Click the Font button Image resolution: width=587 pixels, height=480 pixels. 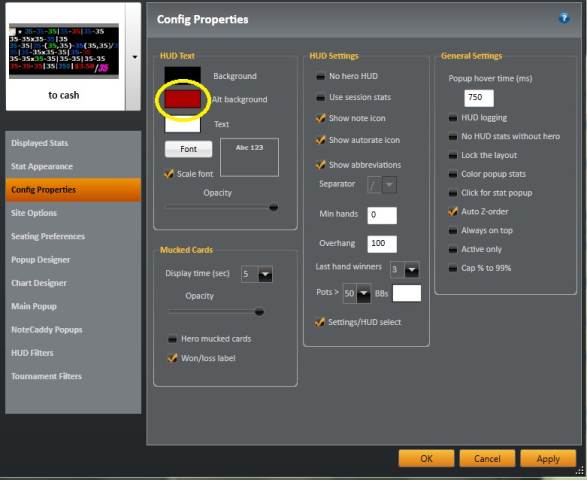pos(188,149)
